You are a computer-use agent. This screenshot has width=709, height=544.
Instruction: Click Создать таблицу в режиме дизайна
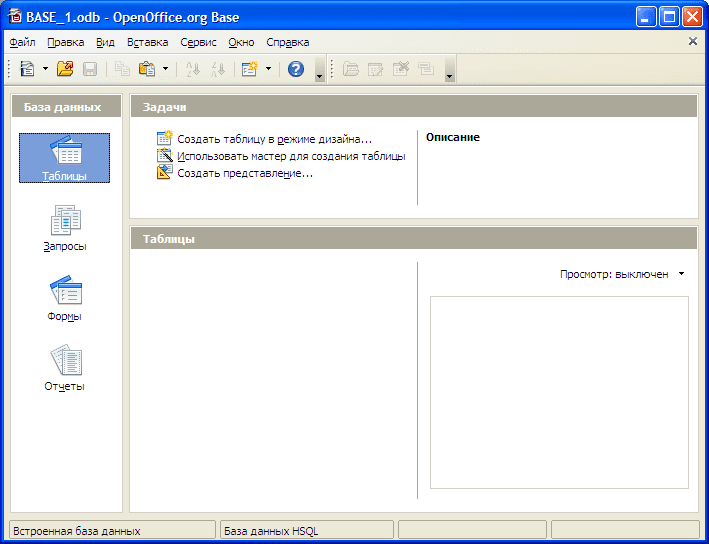tap(274, 139)
